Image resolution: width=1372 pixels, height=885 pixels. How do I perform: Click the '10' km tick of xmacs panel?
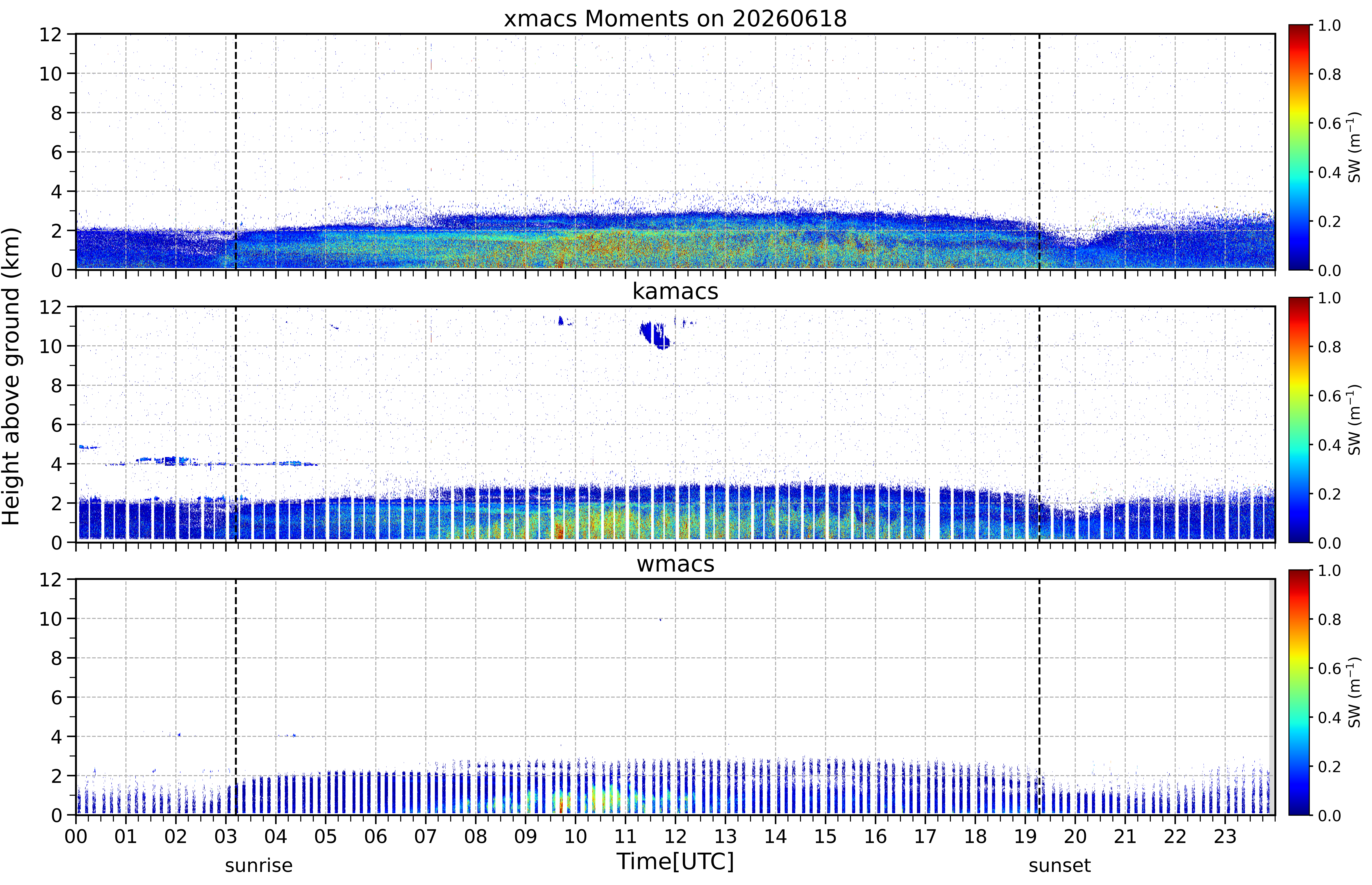click(x=51, y=74)
